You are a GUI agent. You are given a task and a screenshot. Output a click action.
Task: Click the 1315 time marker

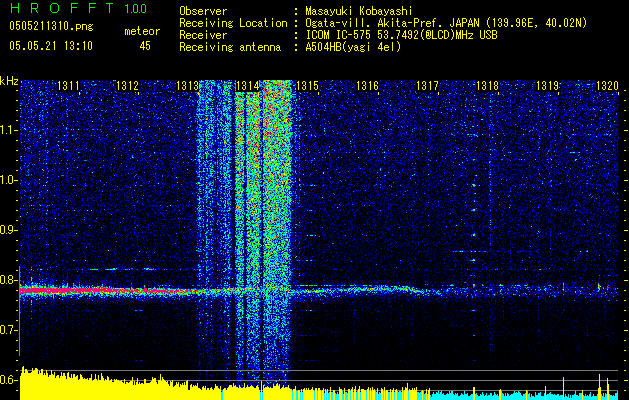coord(307,85)
